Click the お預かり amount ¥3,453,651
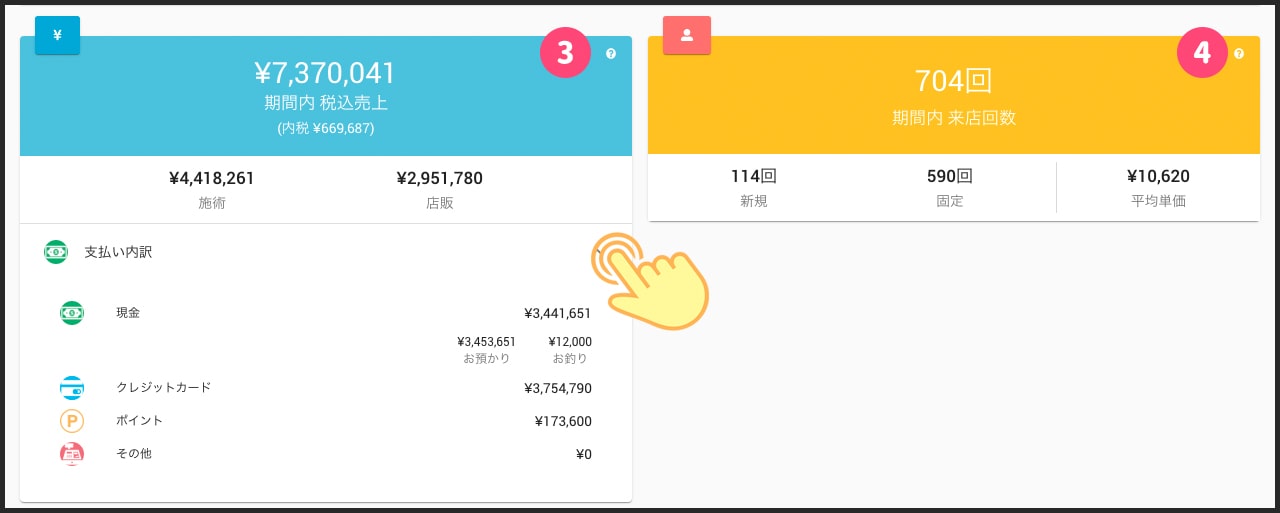1280x513 pixels. pyautogui.click(x=486, y=342)
